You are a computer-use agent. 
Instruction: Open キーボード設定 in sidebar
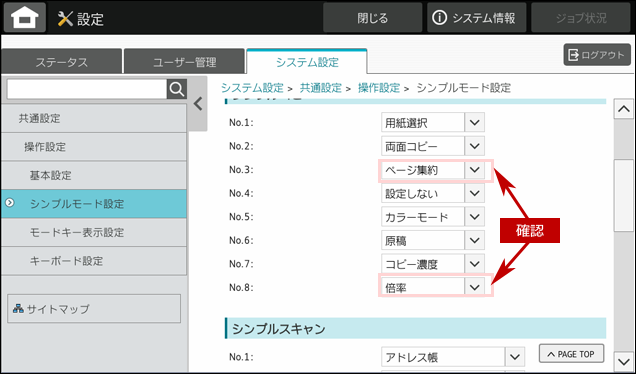(x=94, y=260)
